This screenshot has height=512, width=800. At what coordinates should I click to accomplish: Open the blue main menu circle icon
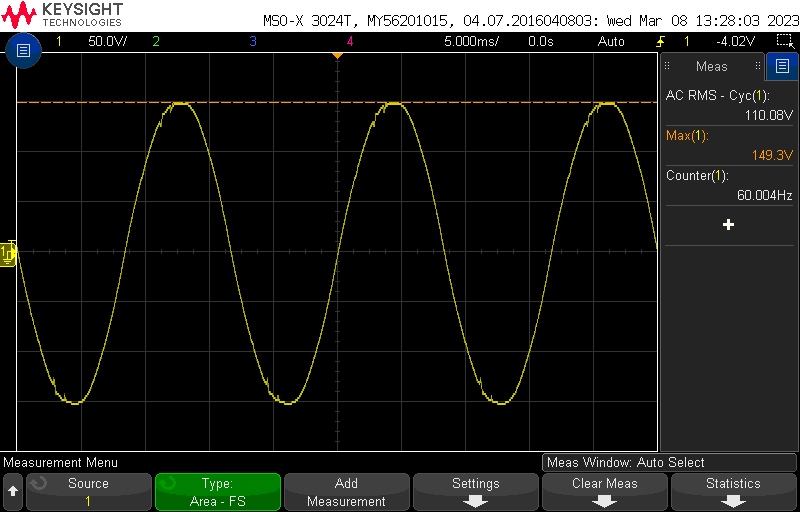[x=23, y=50]
